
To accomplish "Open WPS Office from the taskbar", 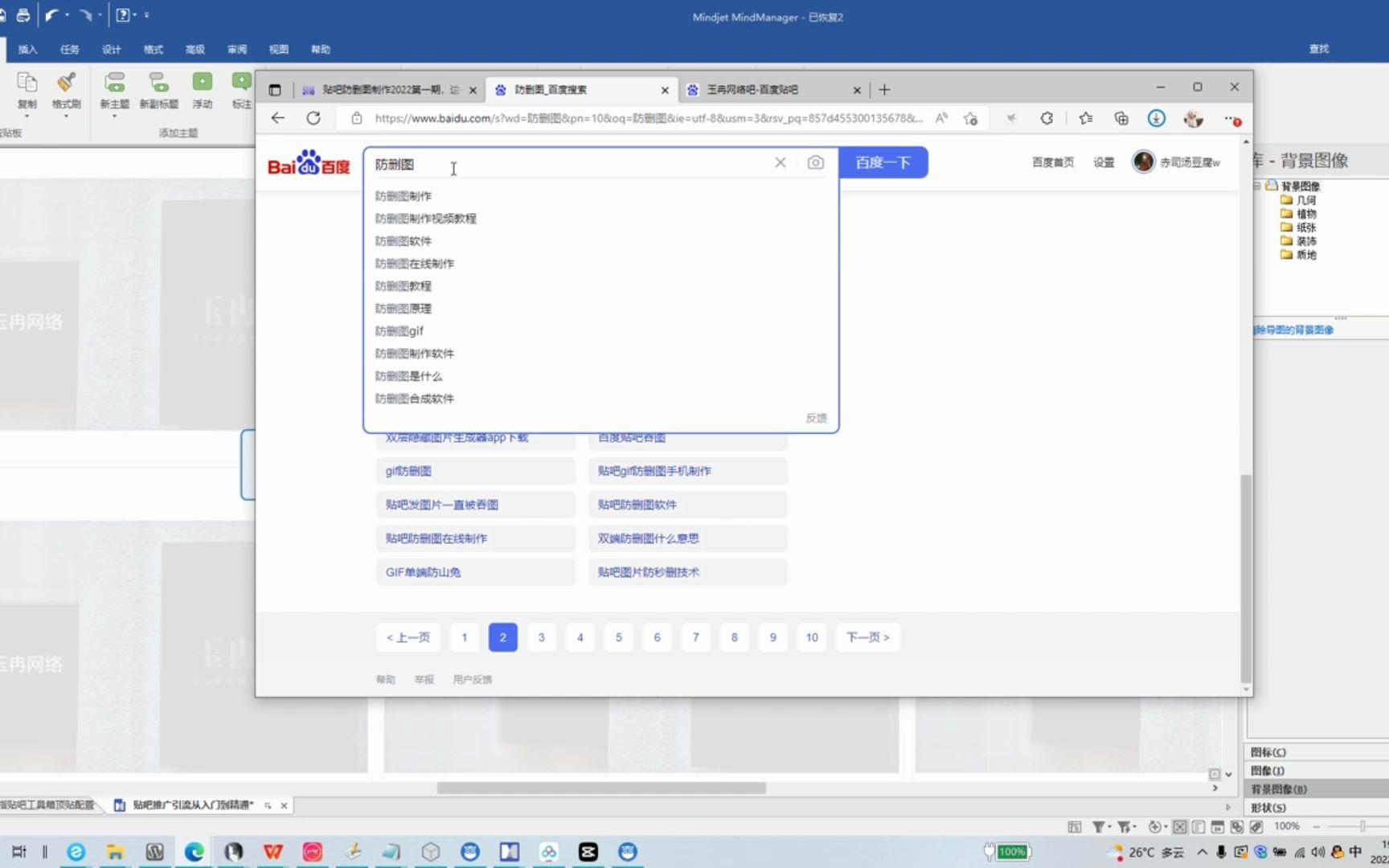I will pyautogui.click(x=272, y=851).
